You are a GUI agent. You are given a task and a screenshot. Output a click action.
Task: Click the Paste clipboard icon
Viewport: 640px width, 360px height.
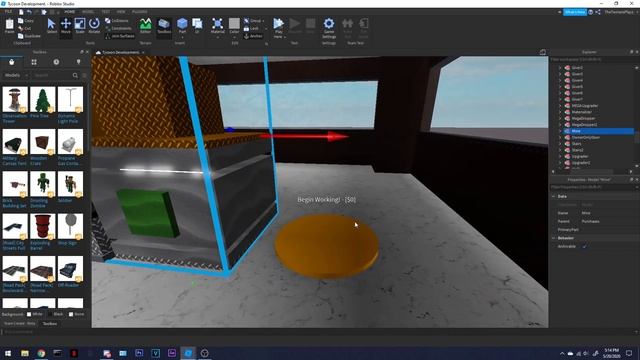click(9, 26)
